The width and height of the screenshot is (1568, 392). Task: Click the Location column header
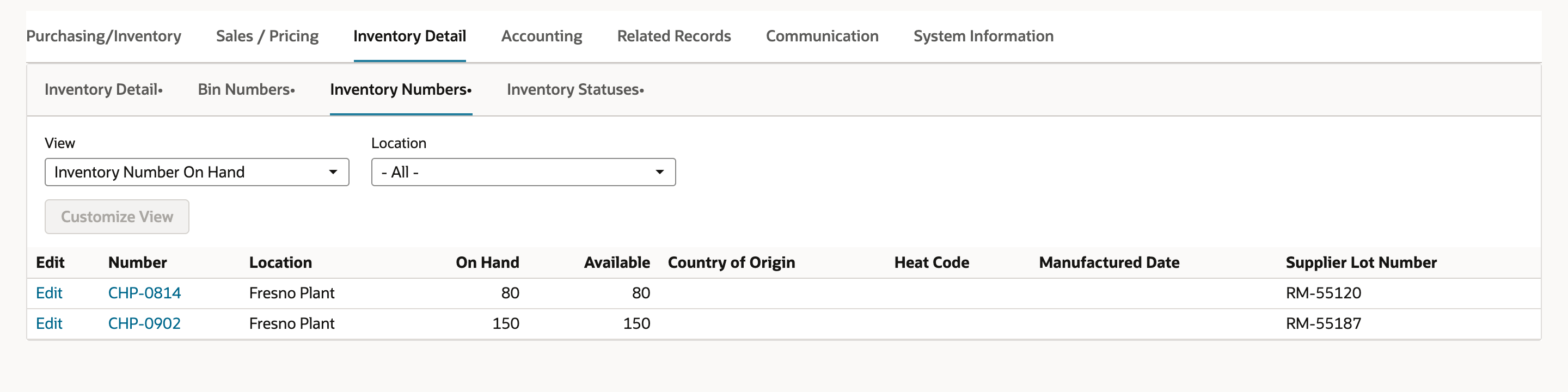pos(280,262)
